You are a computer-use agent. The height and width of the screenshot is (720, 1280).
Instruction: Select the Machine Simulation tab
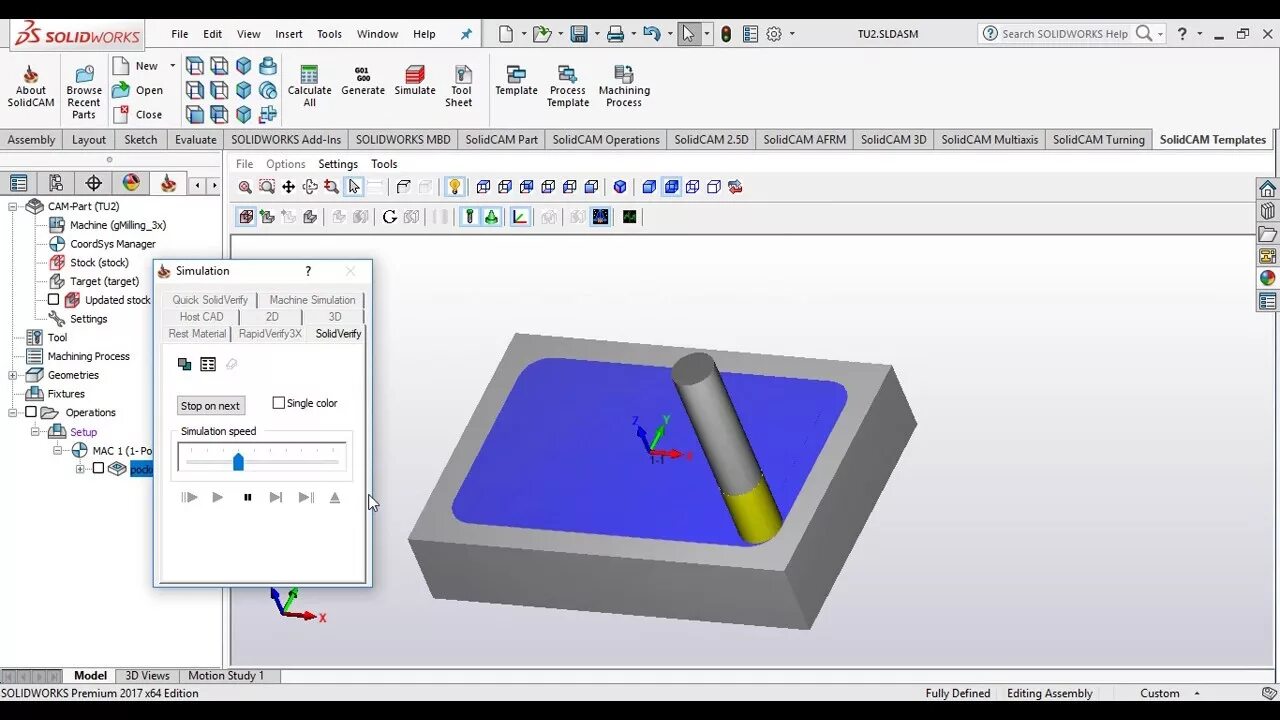[x=312, y=300]
